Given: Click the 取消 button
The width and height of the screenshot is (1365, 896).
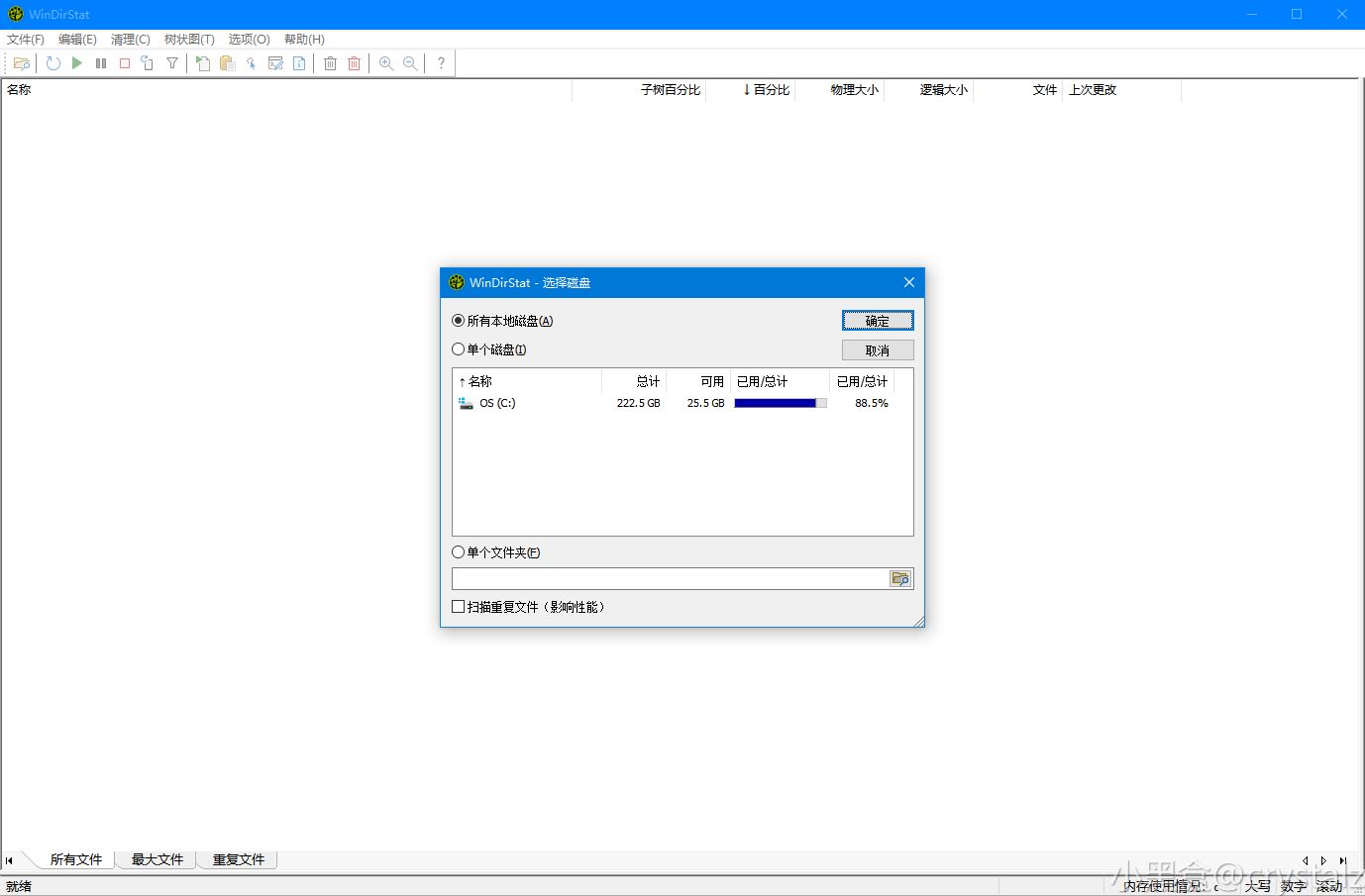Looking at the screenshot, I should [x=878, y=350].
